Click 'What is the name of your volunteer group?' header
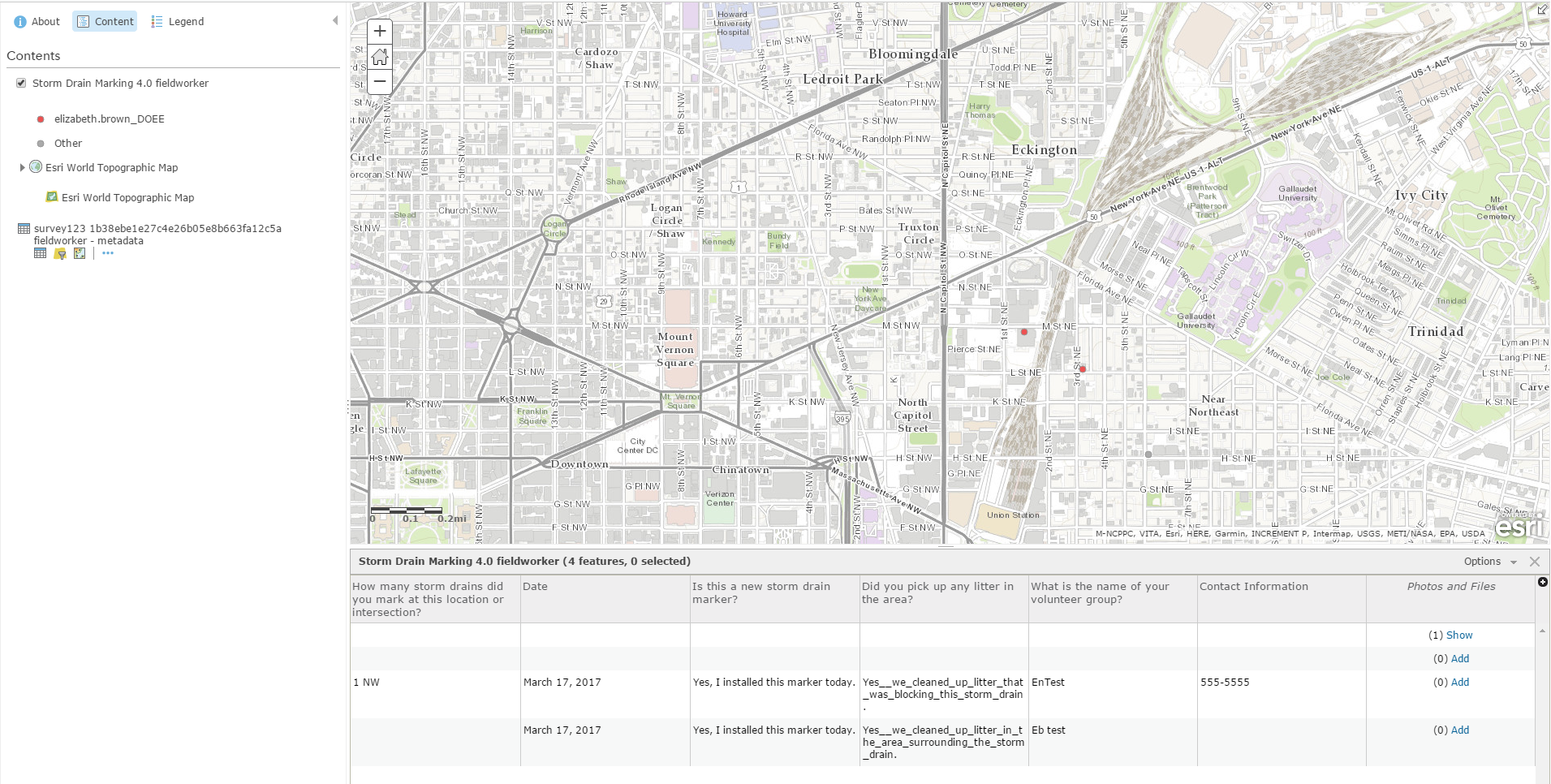The image size is (1551, 784). point(1114,599)
